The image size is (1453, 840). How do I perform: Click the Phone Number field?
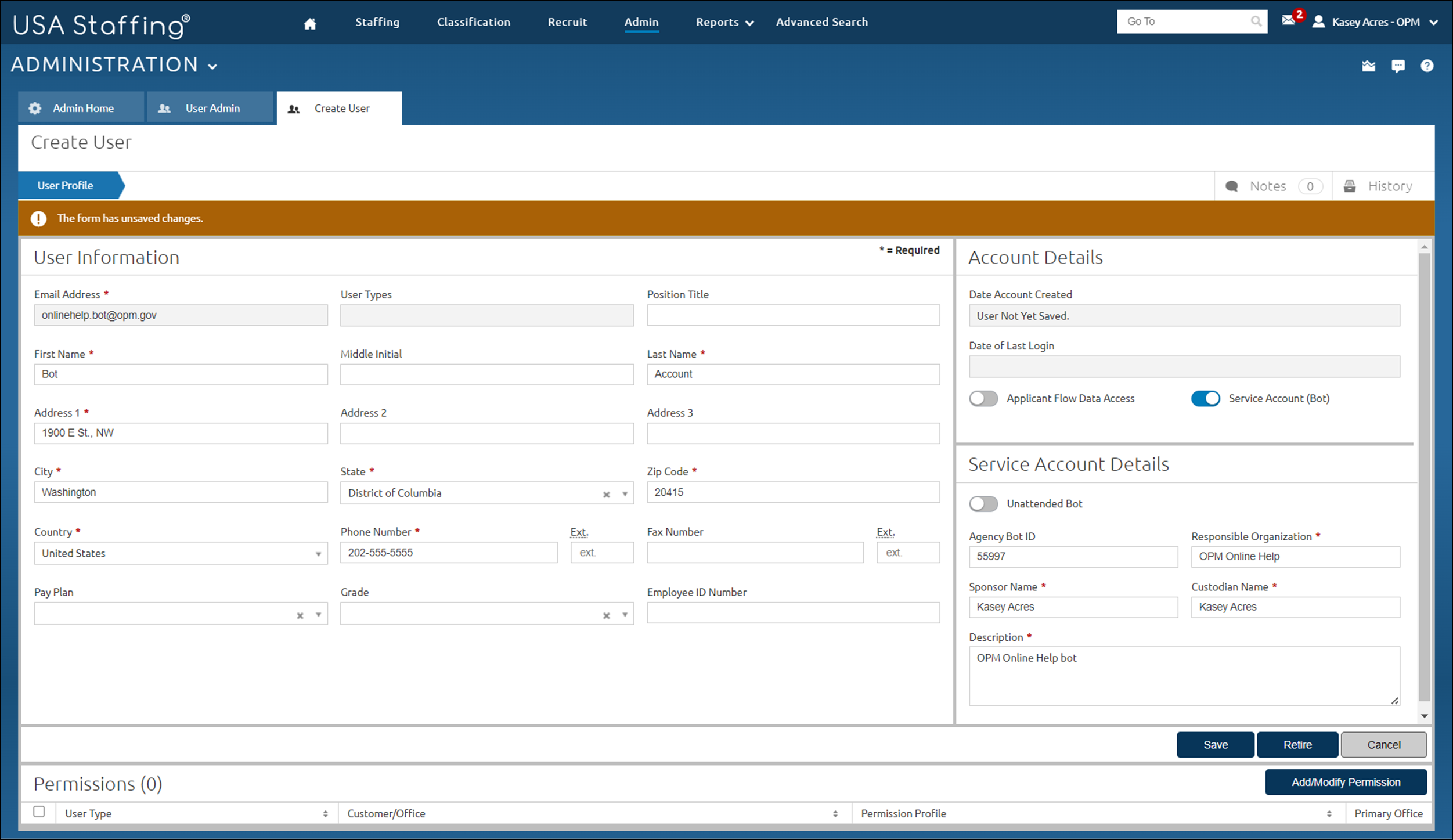pos(449,553)
